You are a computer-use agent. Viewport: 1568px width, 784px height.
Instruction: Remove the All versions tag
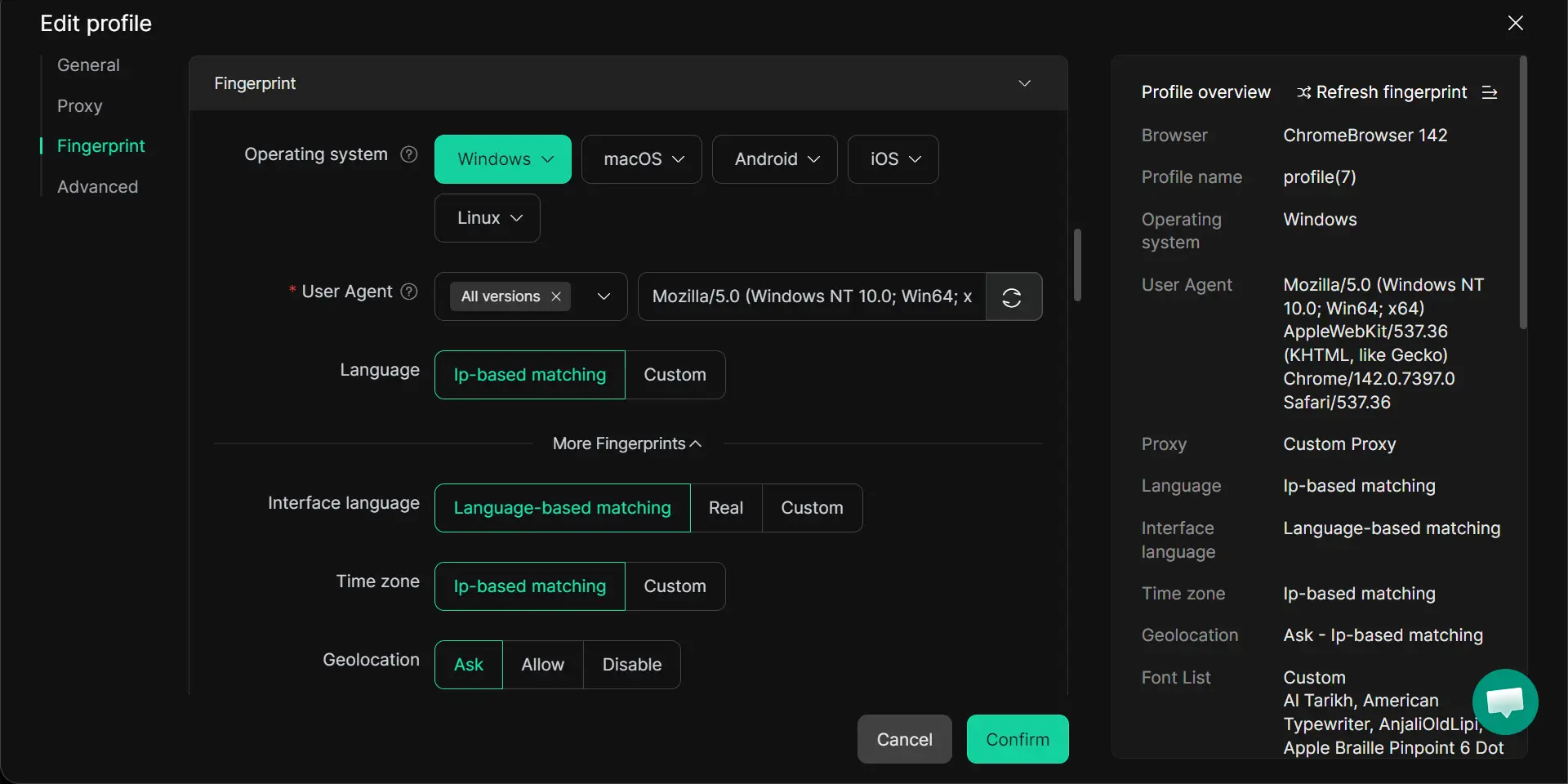coord(556,296)
